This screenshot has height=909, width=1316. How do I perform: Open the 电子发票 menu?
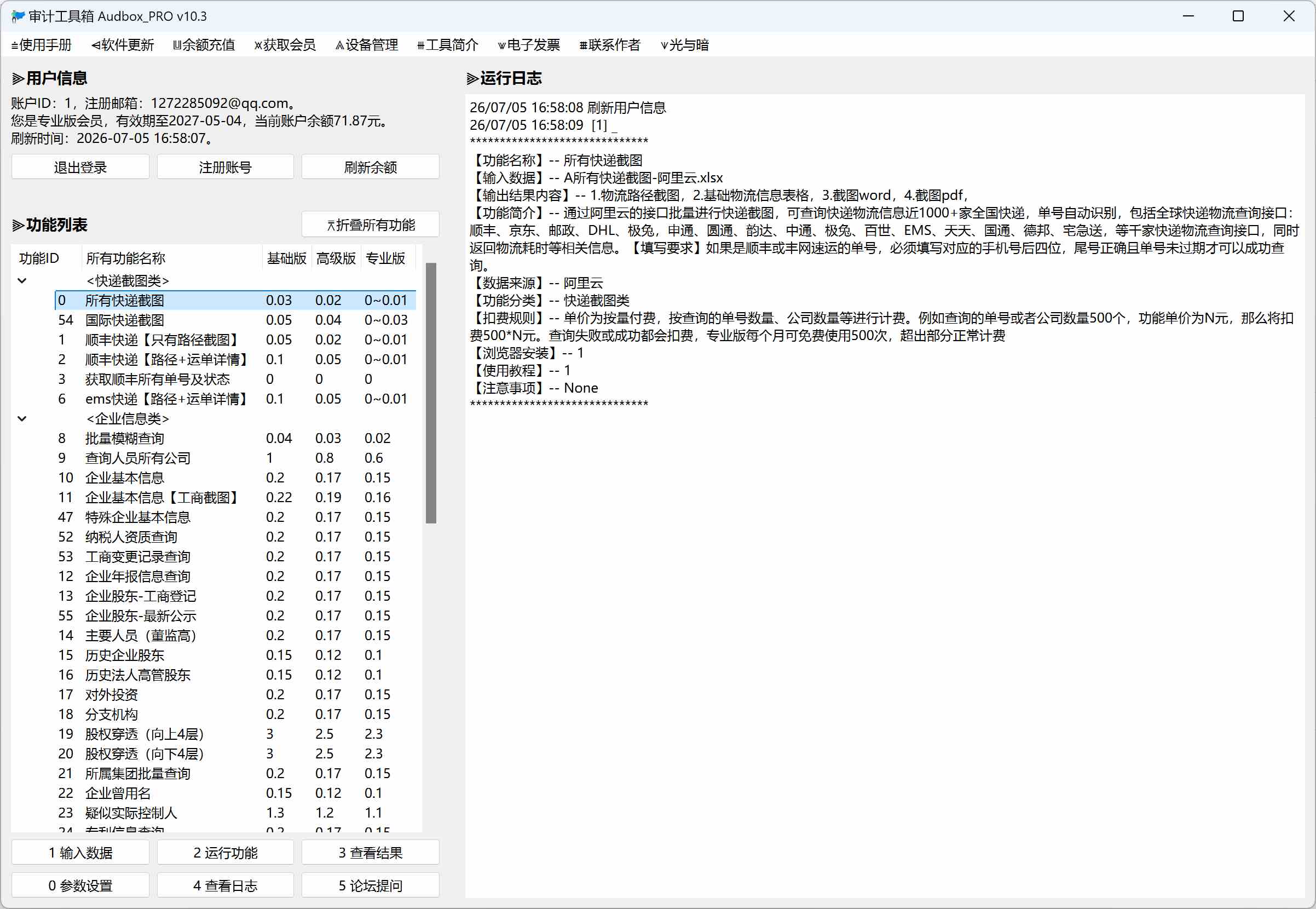pos(529,45)
